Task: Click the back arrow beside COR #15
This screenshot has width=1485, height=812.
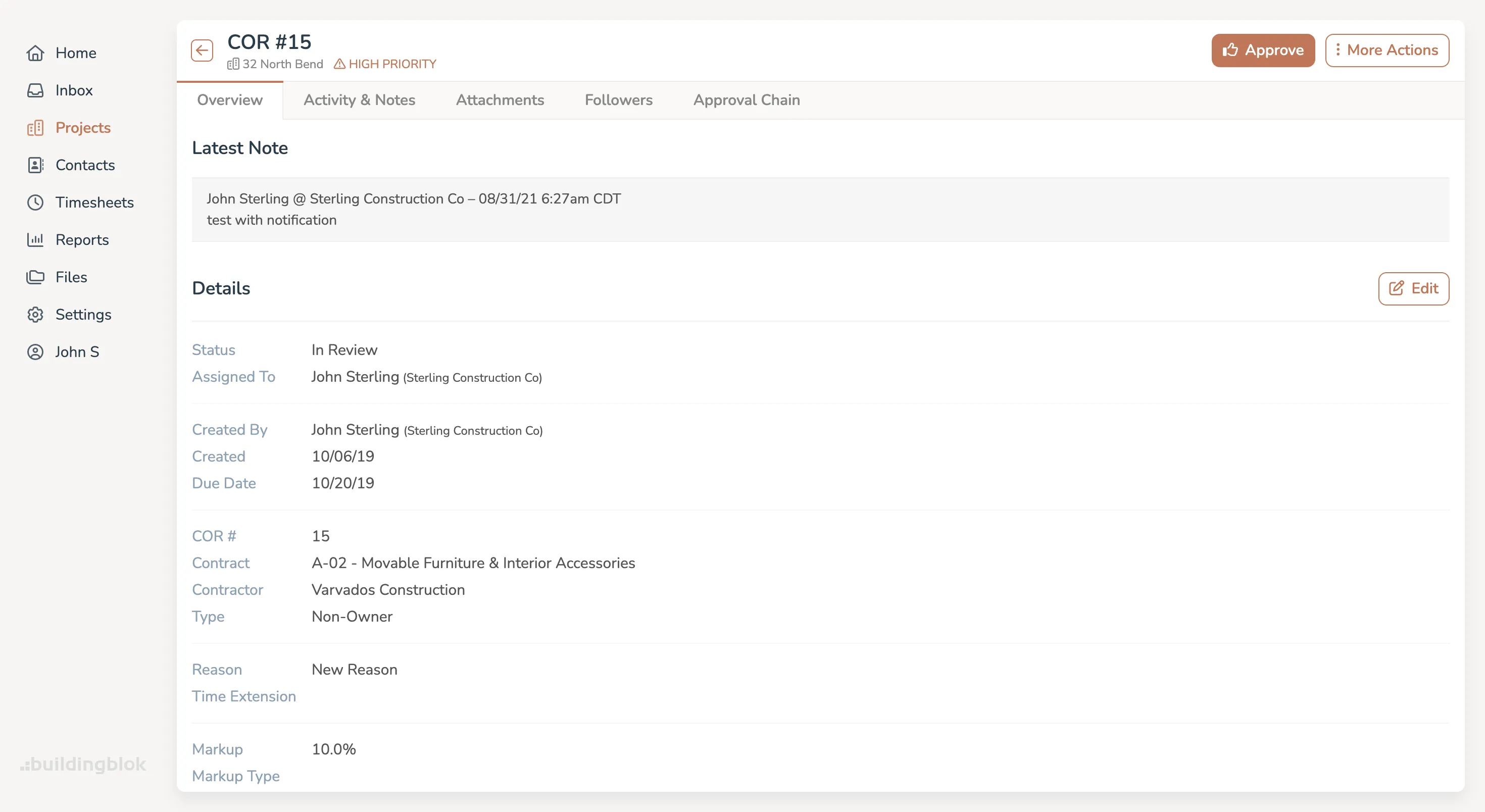Action: click(201, 50)
